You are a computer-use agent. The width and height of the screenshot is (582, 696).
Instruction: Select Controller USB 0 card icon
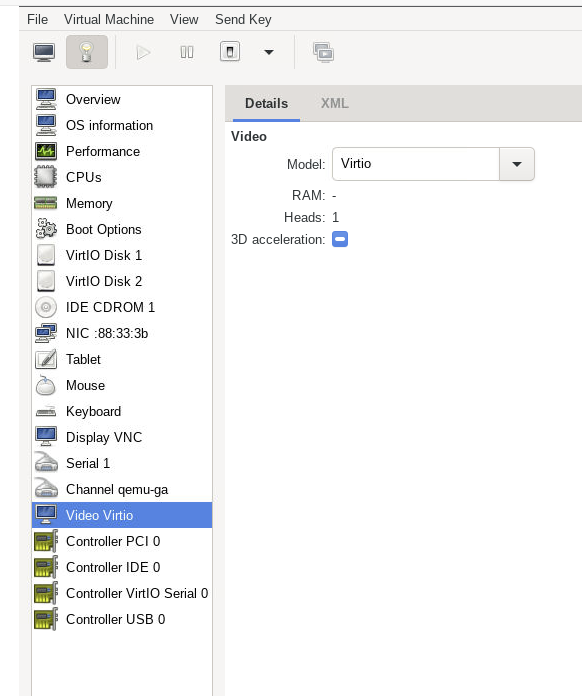pos(46,619)
